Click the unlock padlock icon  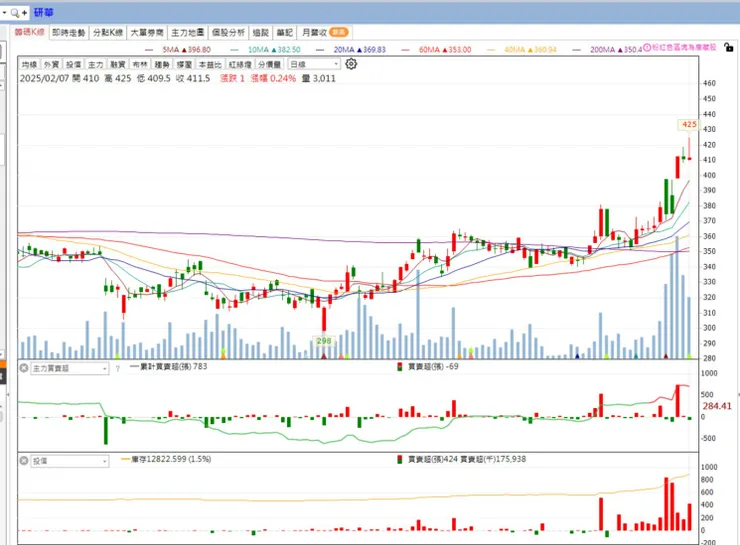(728, 47)
